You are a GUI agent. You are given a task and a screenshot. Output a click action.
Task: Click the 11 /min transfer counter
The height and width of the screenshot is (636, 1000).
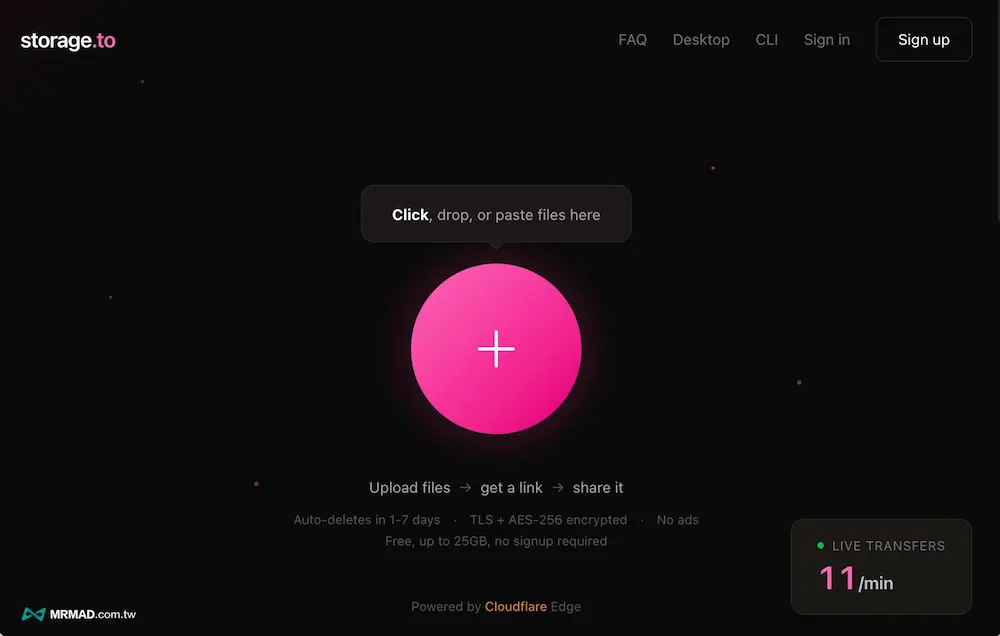point(856,579)
